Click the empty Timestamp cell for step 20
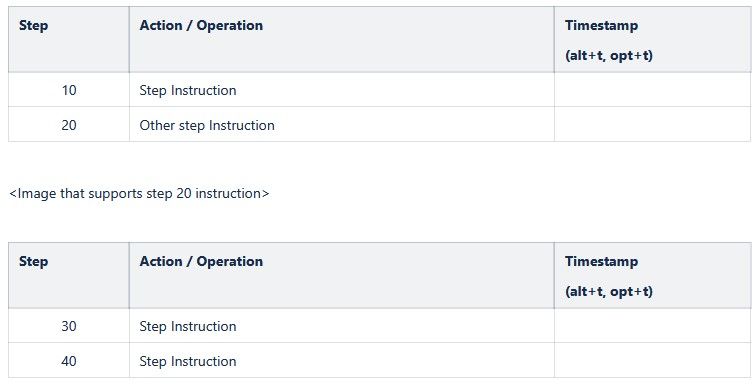The image size is (756, 385). click(652, 125)
